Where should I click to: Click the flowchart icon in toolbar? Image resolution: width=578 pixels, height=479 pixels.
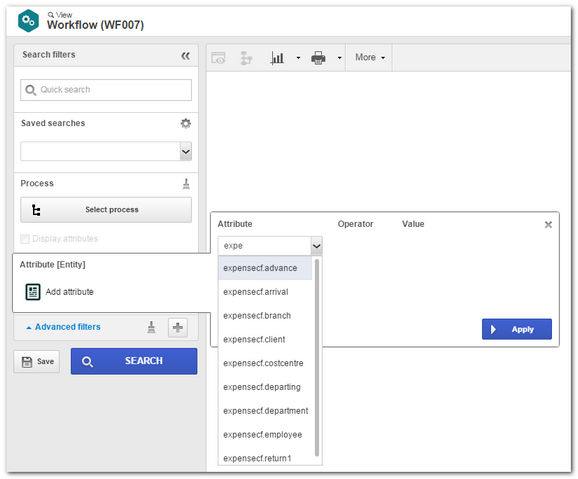246,58
